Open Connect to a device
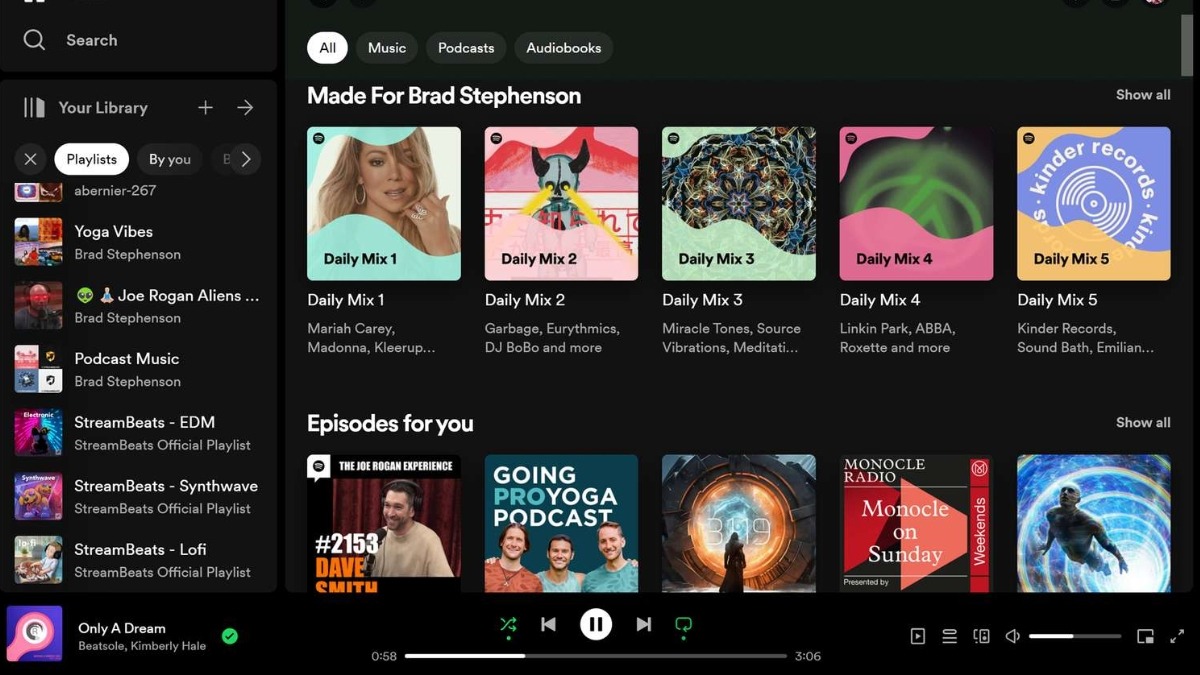Screen dimensions: 1200x675 tap(982, 636)
